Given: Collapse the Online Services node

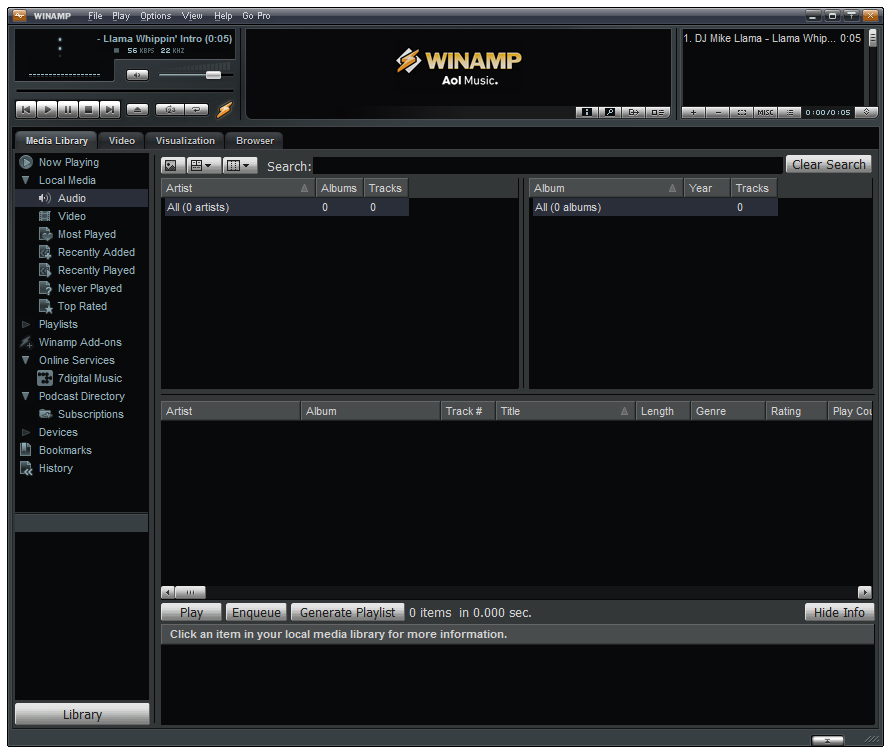Looking at the screenshot, I should pyautogui.click(x=26, y=360).
